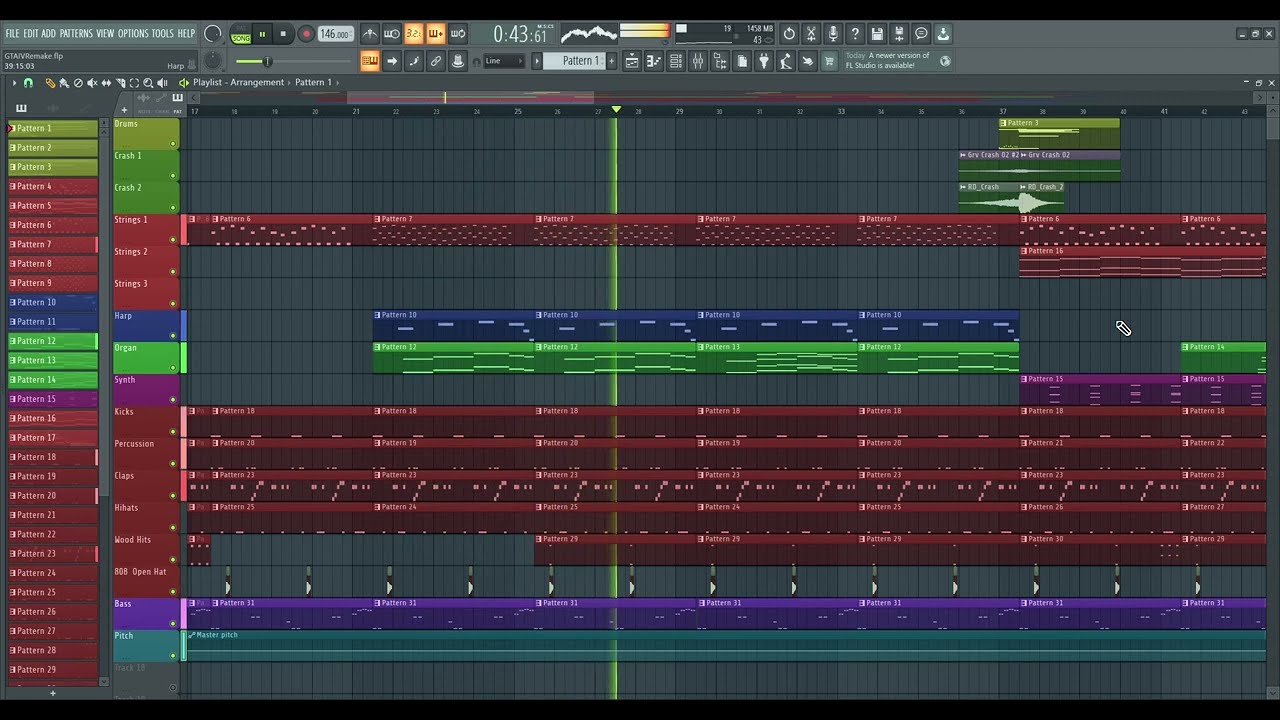Select the playlist Delete tool
Screen dimensions: 1280x720
(x=78, y=83)
